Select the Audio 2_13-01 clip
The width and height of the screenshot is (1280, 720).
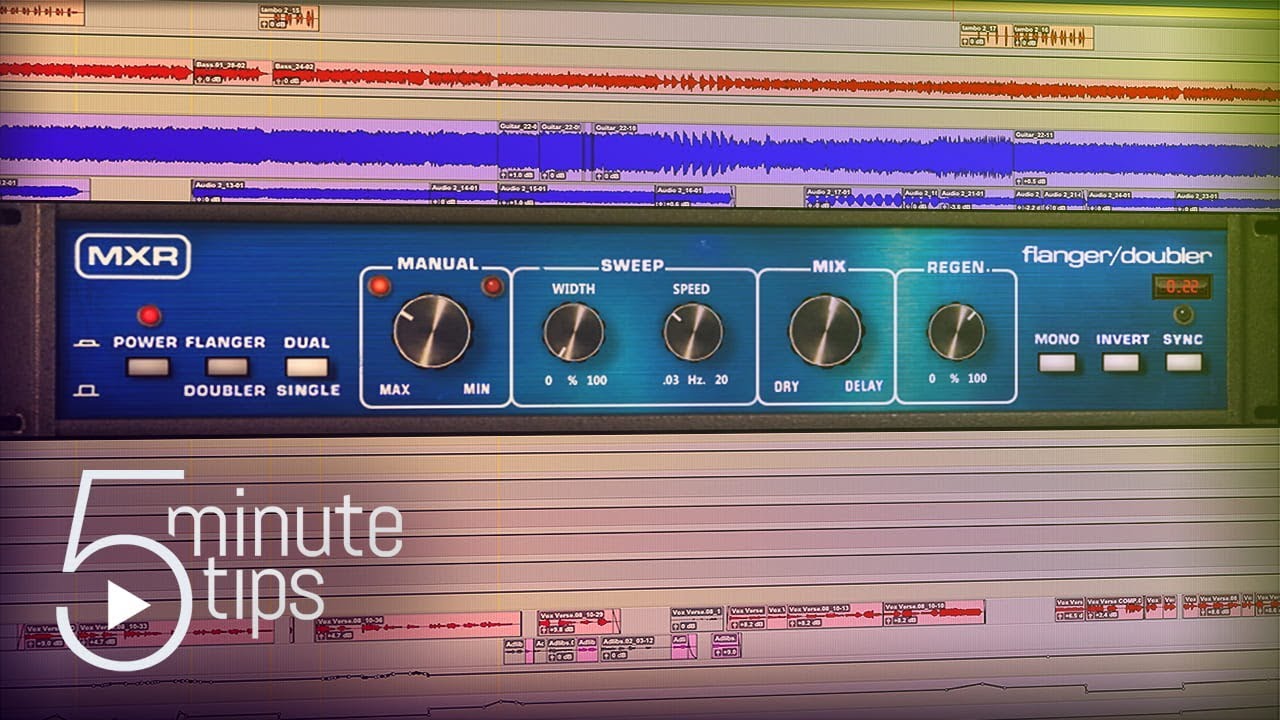310,193
